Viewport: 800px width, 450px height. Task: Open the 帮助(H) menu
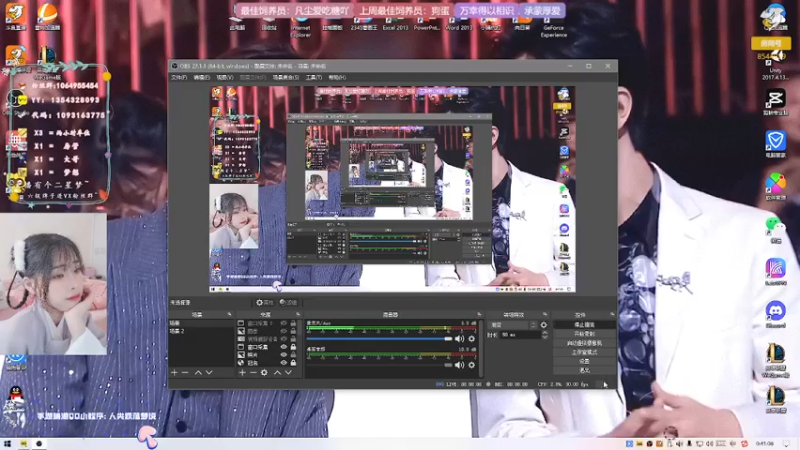(337, 78)
